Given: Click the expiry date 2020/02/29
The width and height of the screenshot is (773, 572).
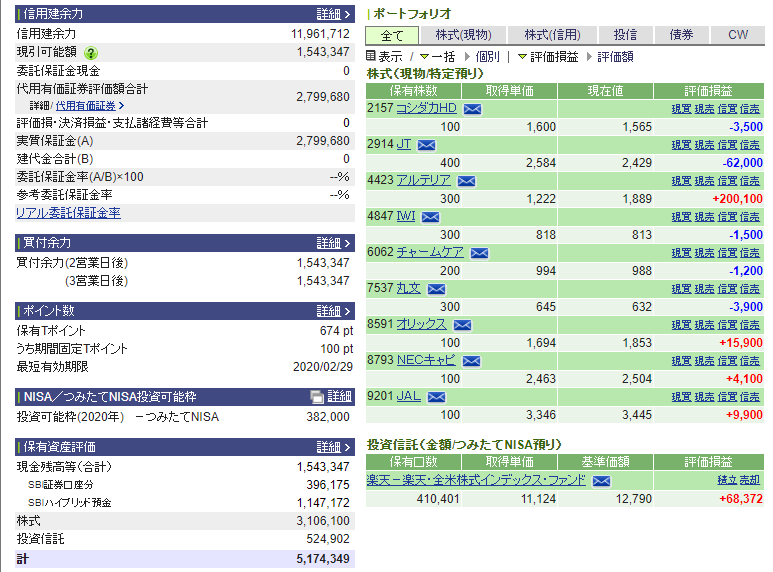Looking at the screenshot, I should (323, 367).
